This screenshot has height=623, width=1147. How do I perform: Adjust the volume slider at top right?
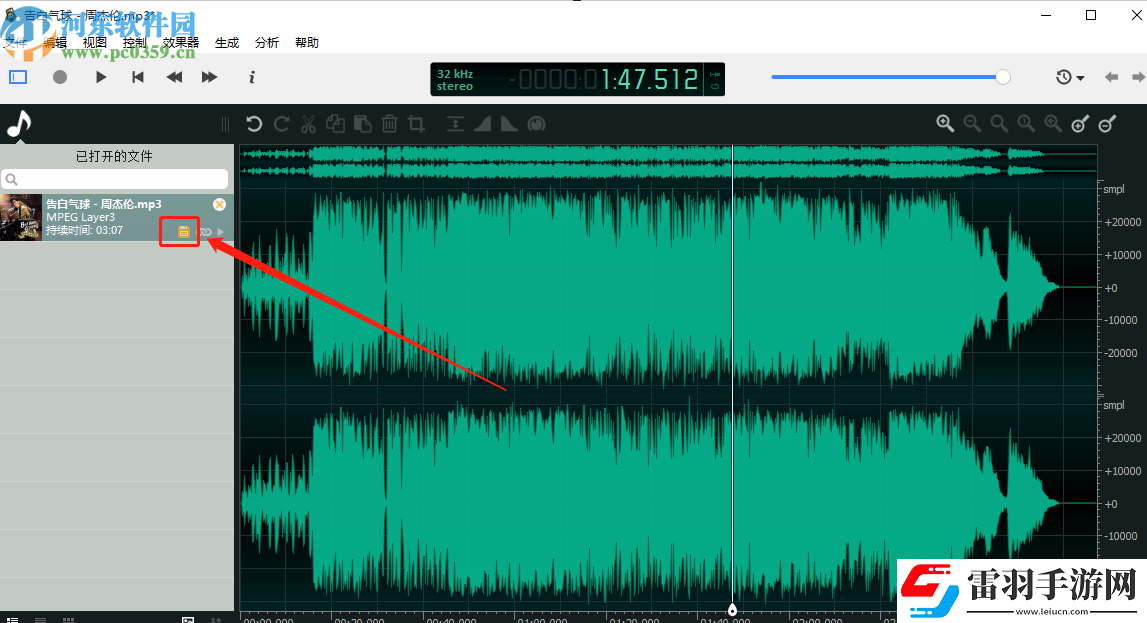(x=890, y=76)
